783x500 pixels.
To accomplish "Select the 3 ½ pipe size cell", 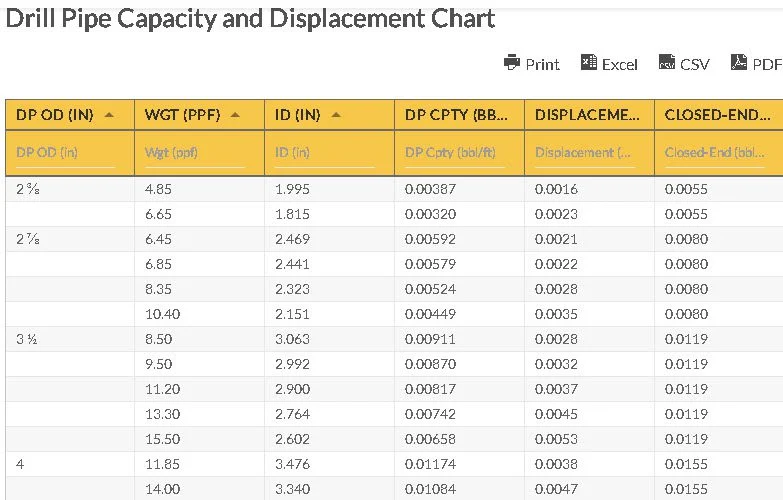I will [x=70, y=339].
